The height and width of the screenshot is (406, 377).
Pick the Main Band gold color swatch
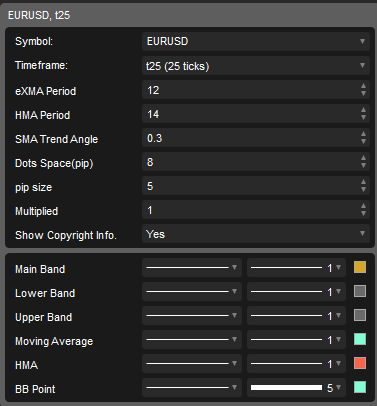pos(360,267)
